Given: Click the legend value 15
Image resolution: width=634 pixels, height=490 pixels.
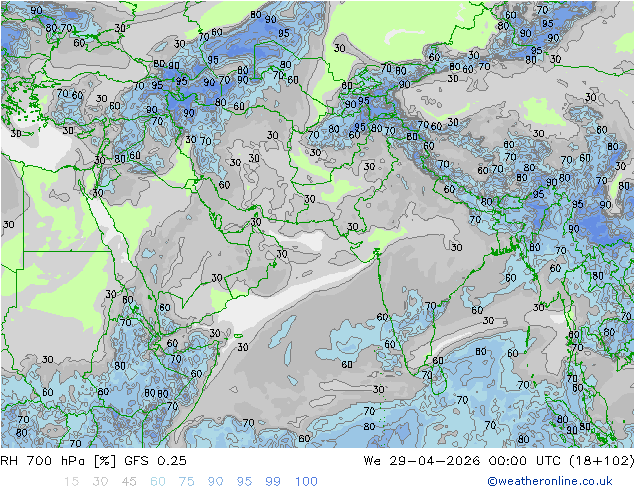Looking at the screenshot, I should tap(71, 482).
